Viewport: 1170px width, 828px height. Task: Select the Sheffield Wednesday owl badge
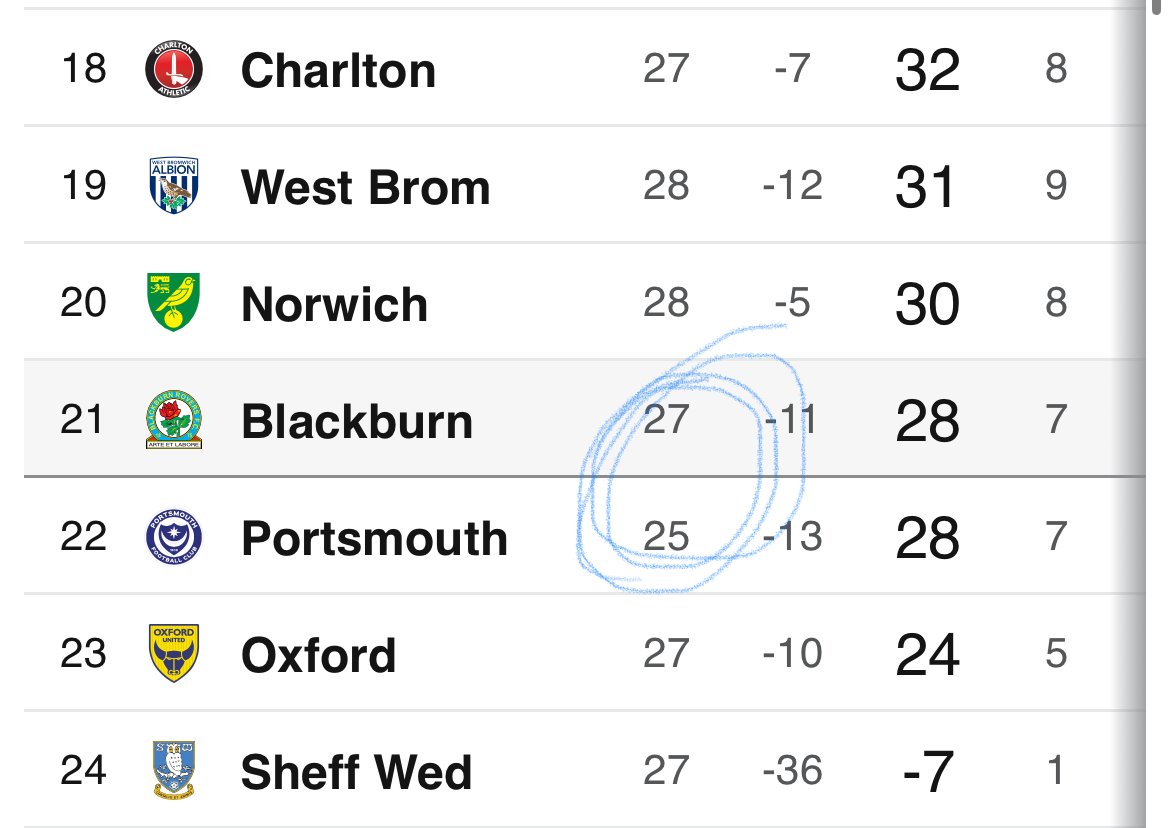pos(174,770)
